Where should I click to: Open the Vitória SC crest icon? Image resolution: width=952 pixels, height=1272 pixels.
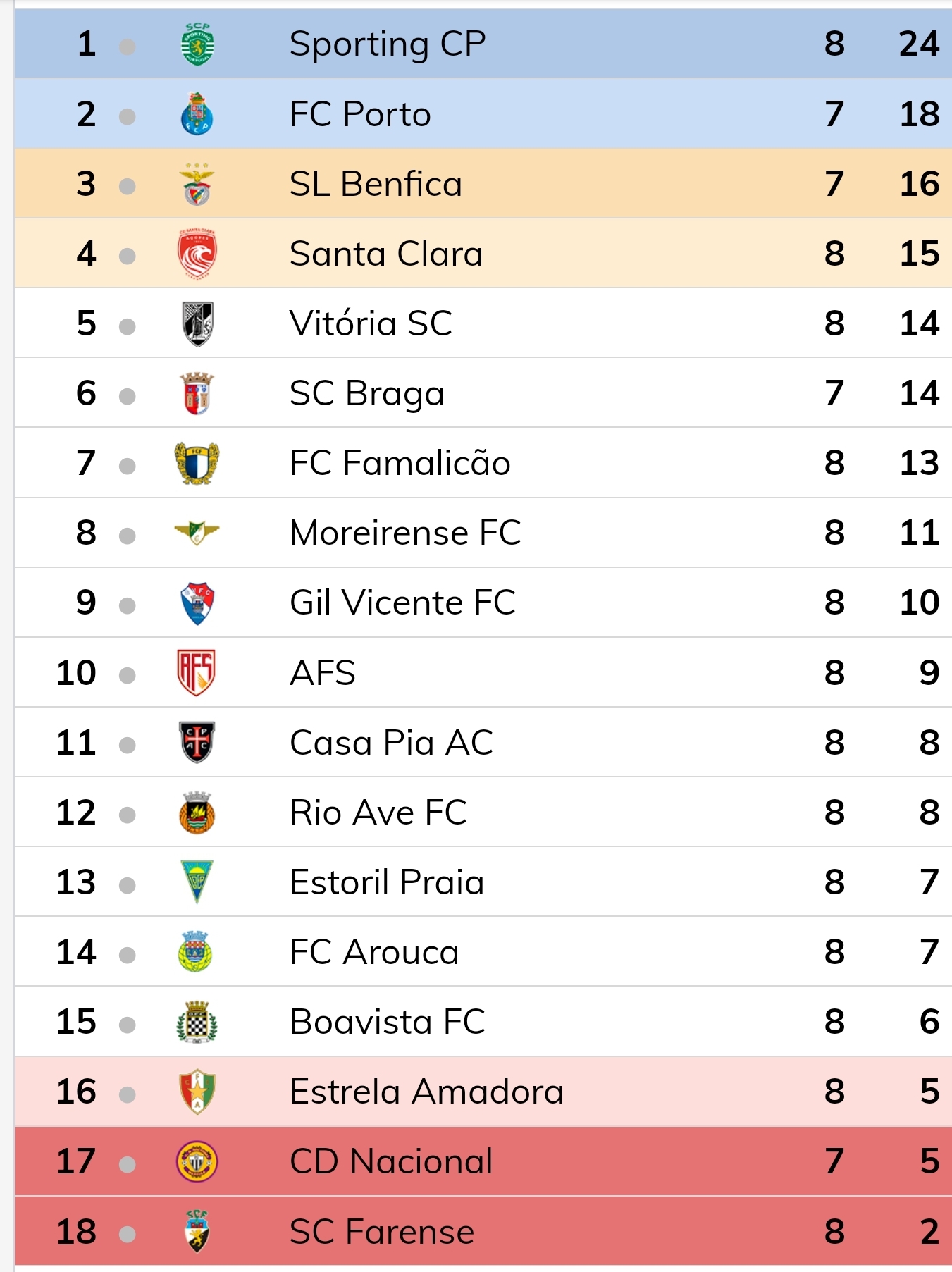coord(197,323)
